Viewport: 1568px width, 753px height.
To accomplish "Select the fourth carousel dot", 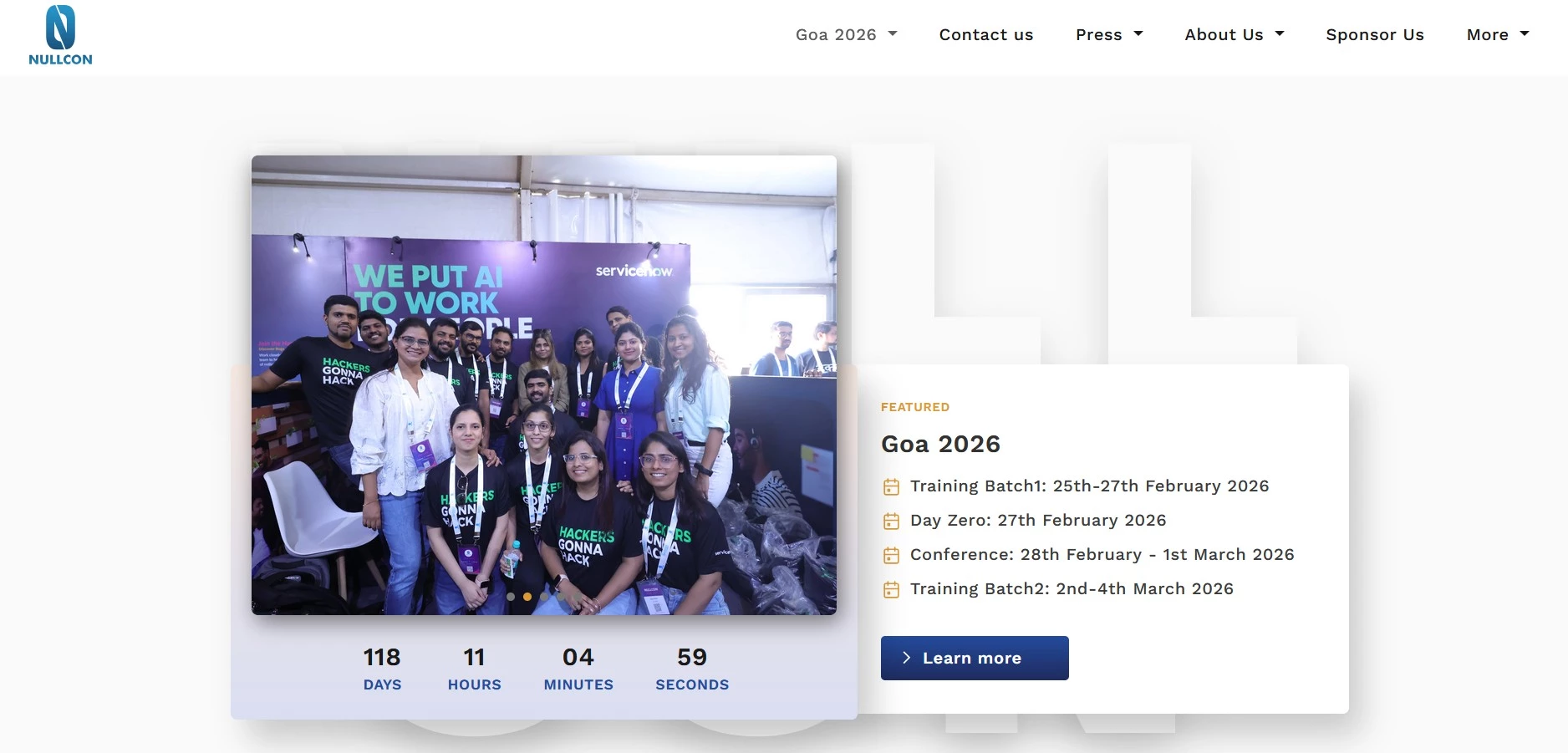I will pyautogui.click(x=561, y=597).
